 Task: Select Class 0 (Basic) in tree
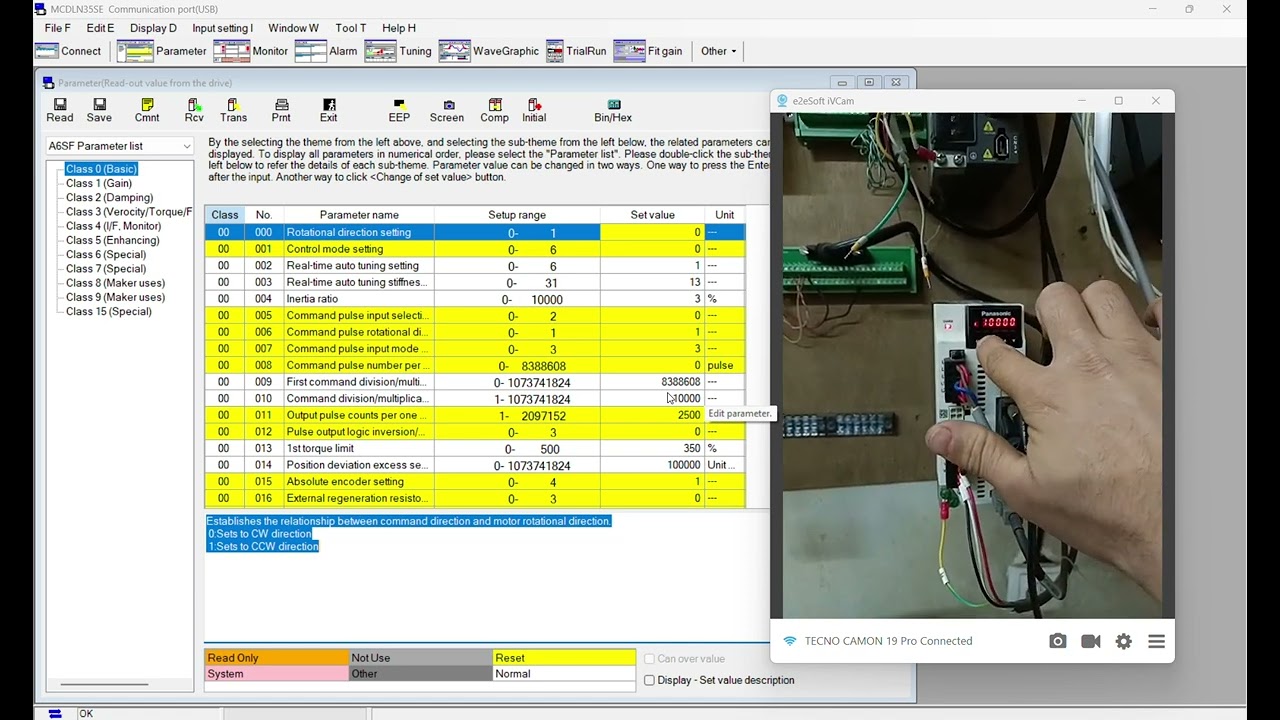(x=101, y=169)
